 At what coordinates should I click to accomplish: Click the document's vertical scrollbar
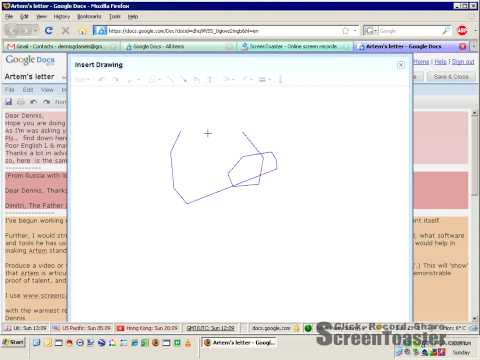[474, 215]
